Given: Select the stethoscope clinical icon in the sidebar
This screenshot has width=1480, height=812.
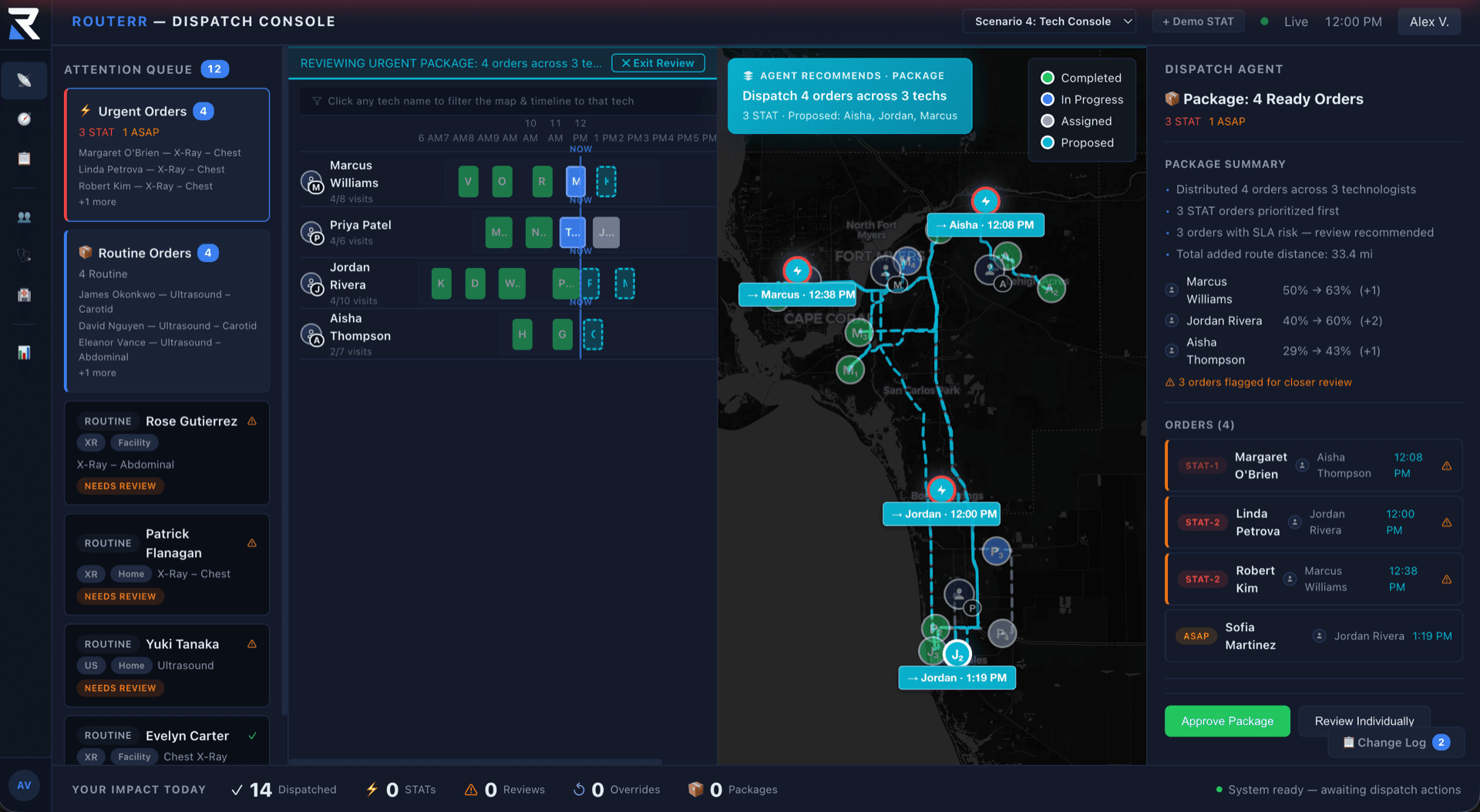Looking at the screenshot, I should 24,255.
